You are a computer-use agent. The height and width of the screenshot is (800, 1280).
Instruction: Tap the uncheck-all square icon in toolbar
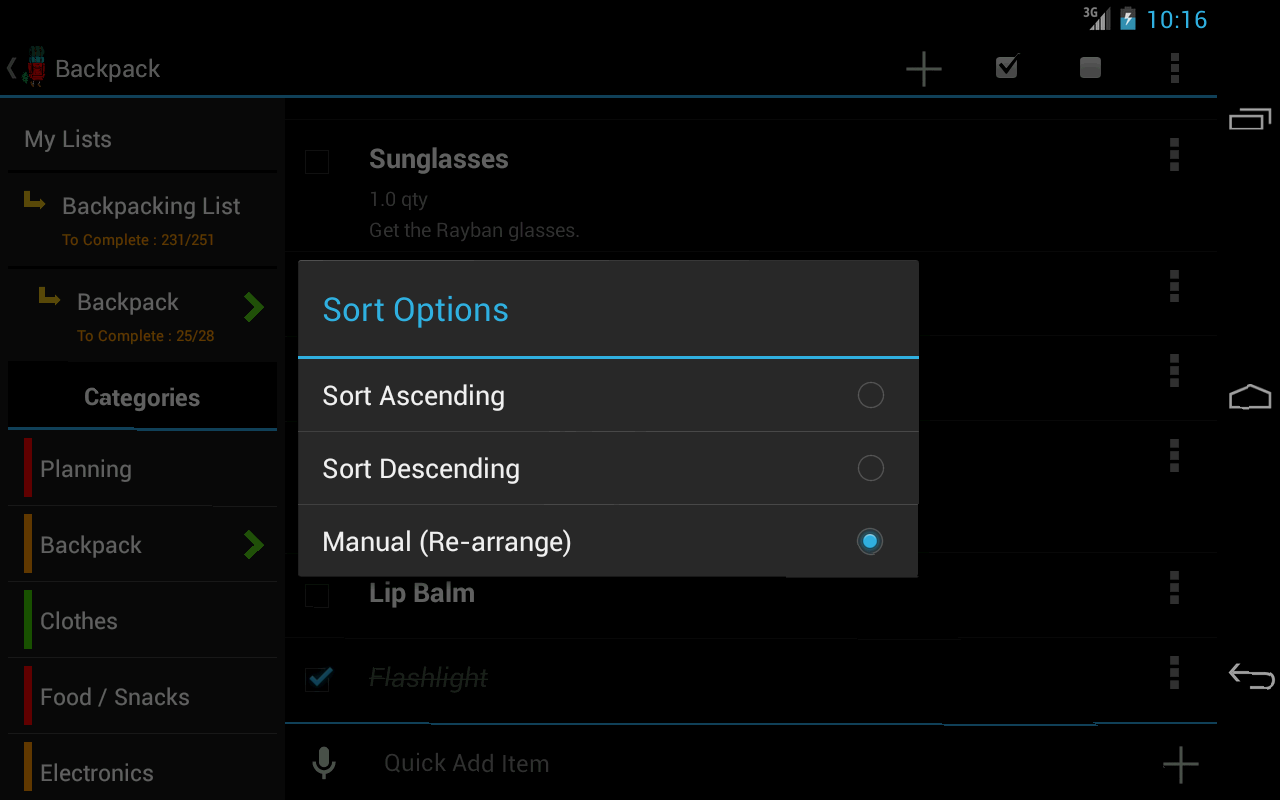(1090, 67)
